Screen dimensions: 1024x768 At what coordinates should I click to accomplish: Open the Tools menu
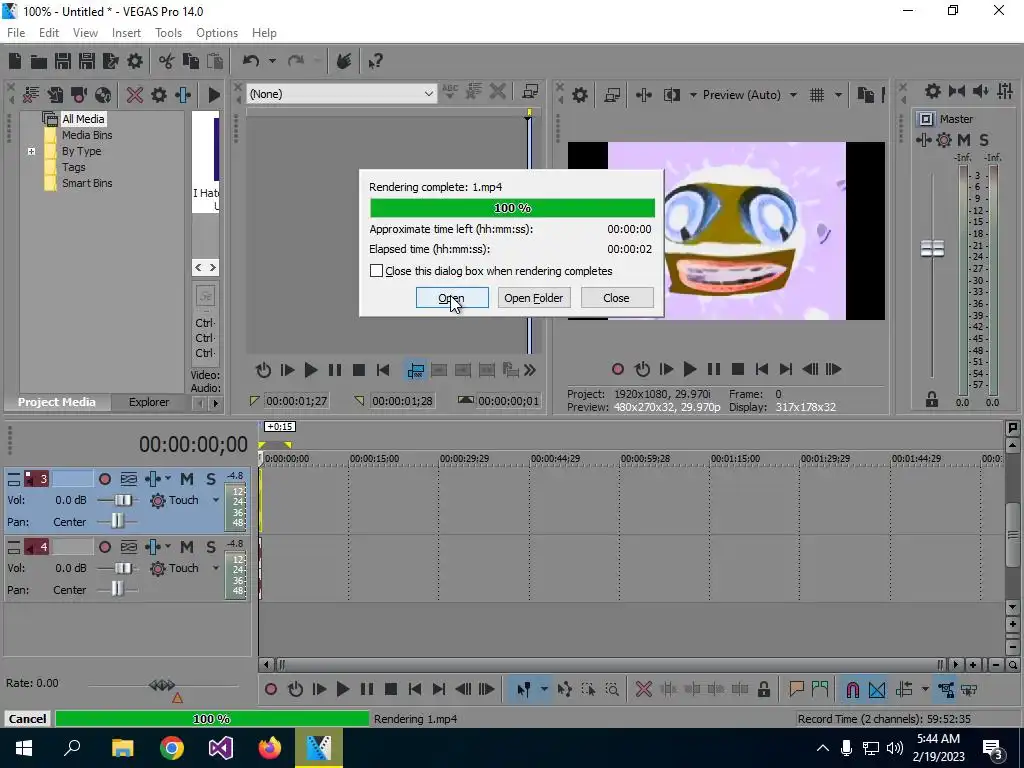pos(168,33)
